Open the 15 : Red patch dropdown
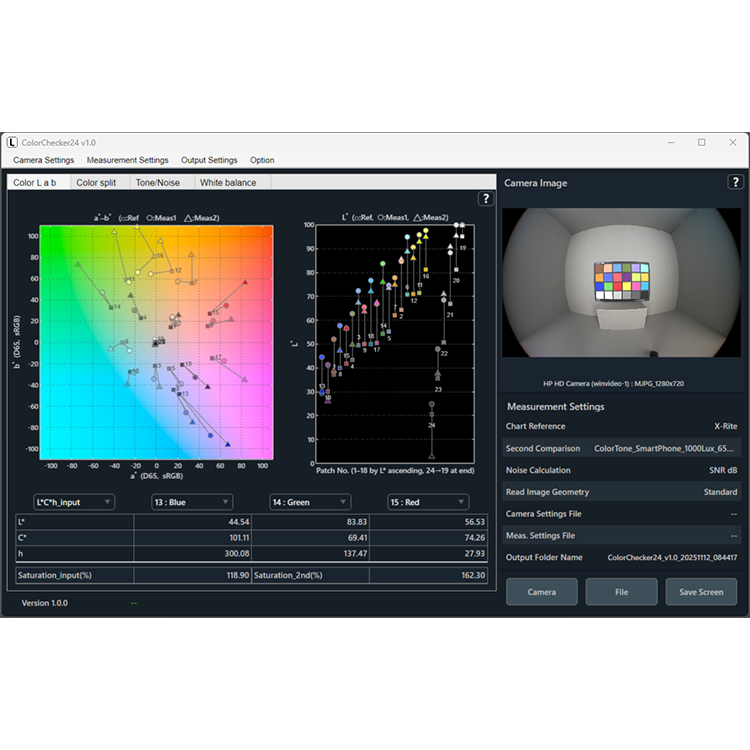 click(427, 502)
